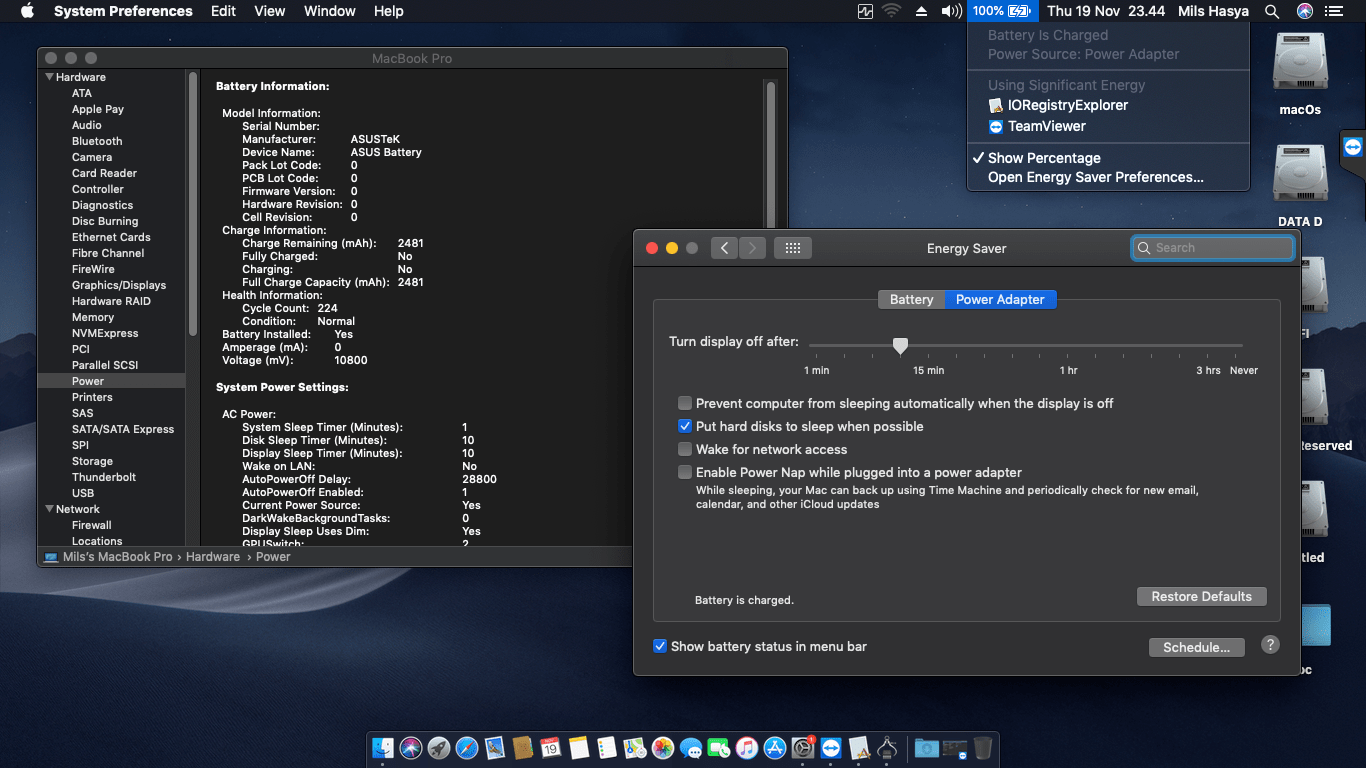This screenshot has height=768, width=1366.
Task: Open the Edit menu
Action: pyautogui.click(x=223, y=11)
